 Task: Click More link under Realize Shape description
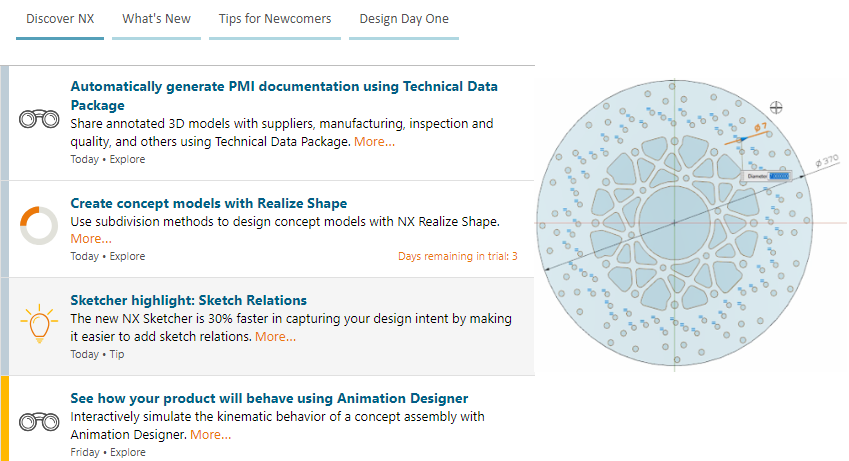(91, 238)
